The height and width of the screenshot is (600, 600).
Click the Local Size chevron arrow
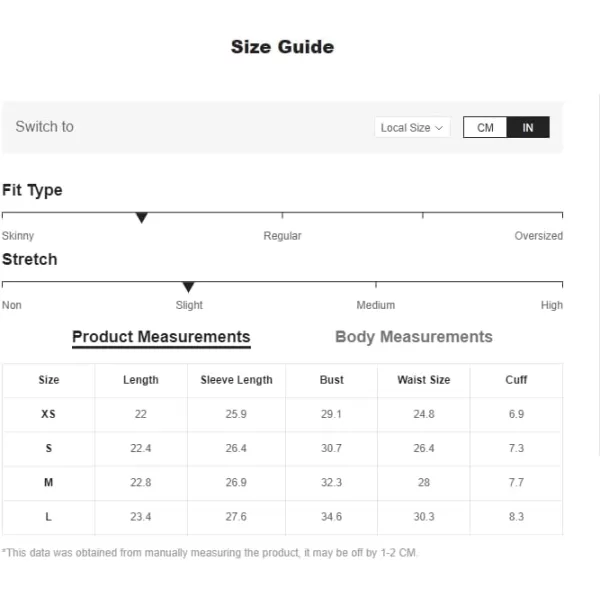439,128
